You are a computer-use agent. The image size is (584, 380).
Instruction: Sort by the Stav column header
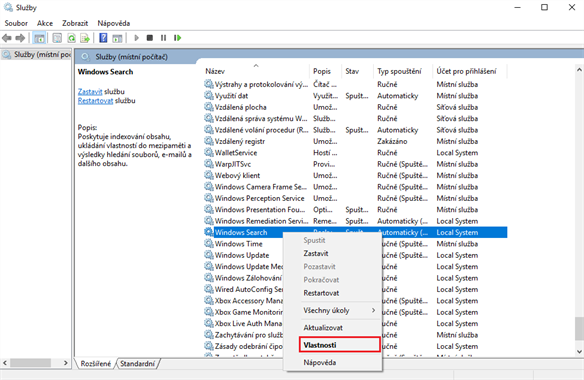(x=357, y=71)
